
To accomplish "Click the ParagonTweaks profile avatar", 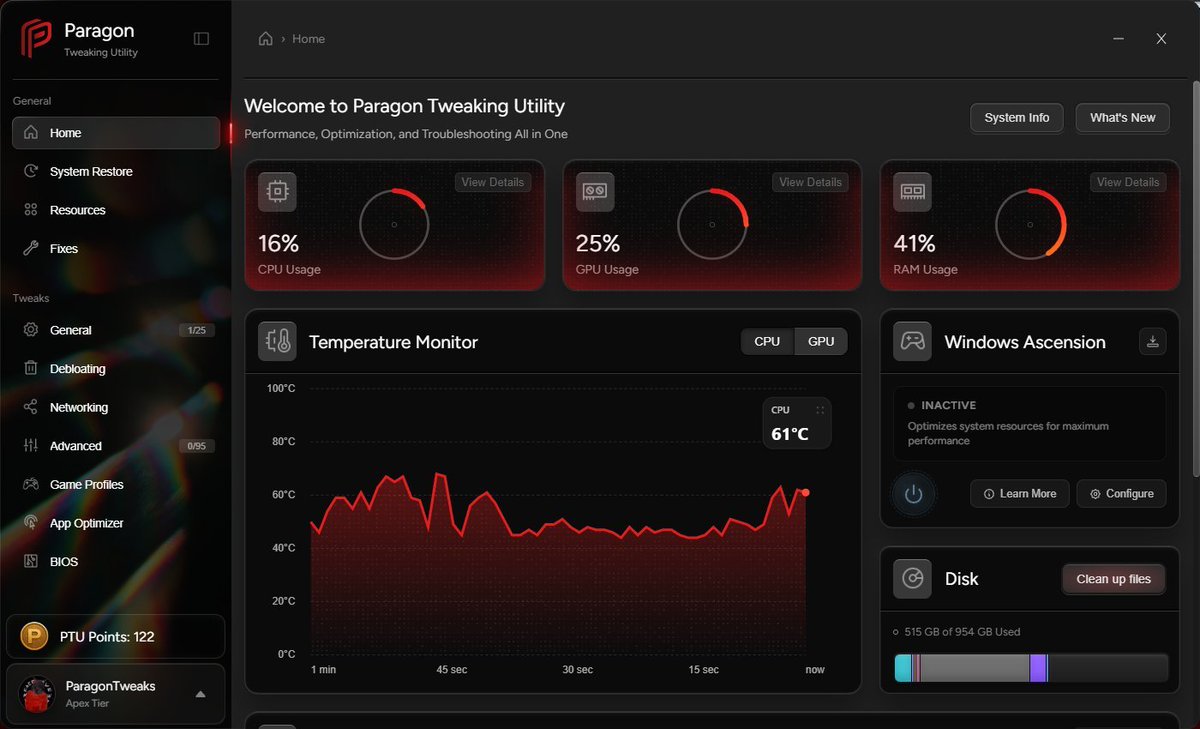I will [x=37, y=694].
